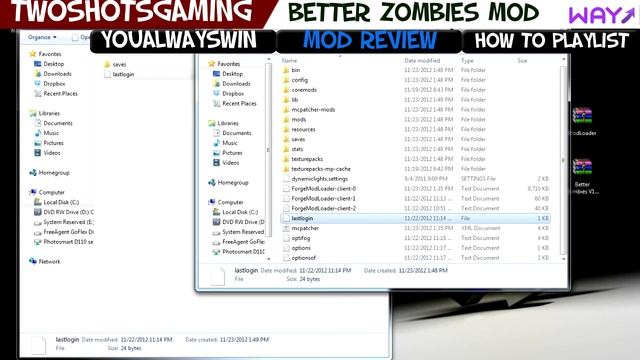This screenshot has height=360, width=640.
Task: Select Homegroup in back window sidebar
Action: (x=54, y=173)
